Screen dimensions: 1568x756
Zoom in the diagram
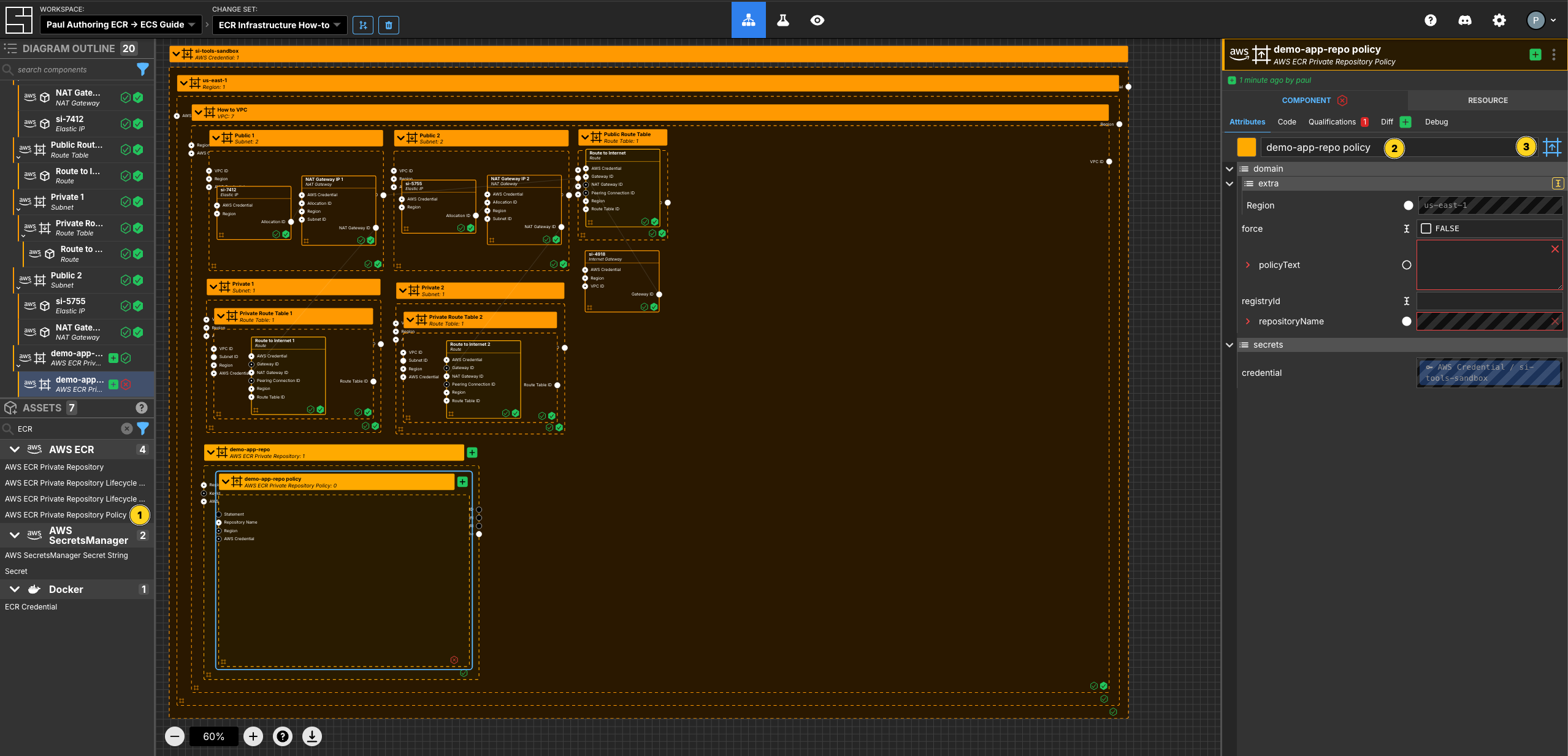[x=253, y=736]
